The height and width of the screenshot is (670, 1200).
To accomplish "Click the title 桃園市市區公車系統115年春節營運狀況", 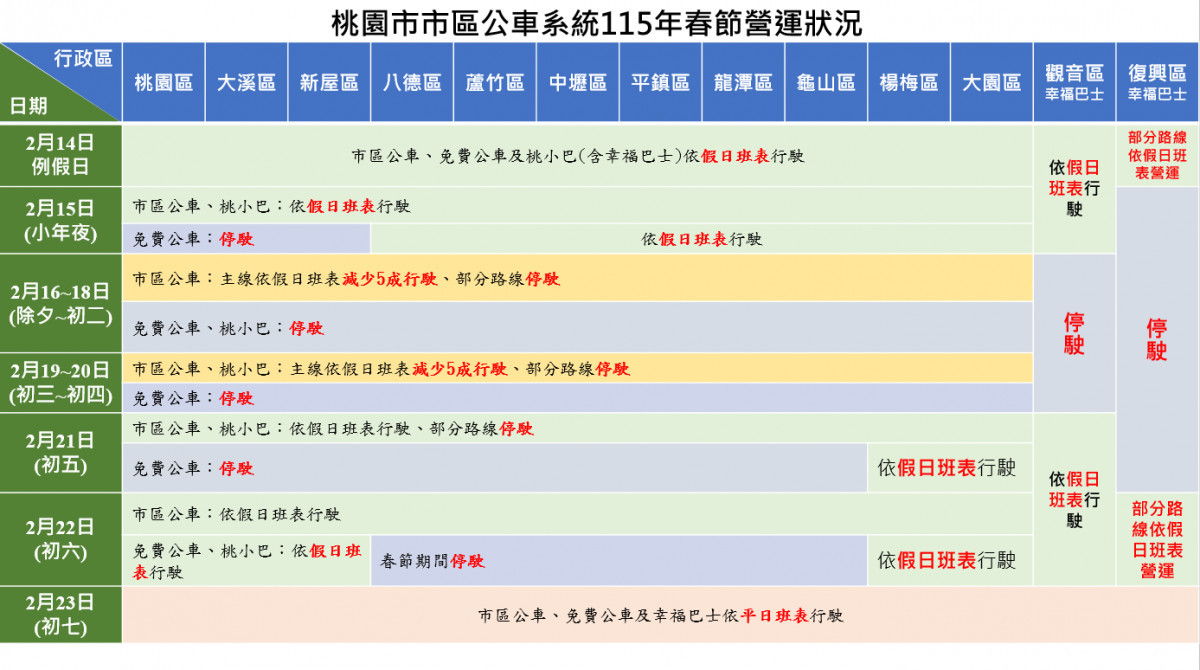I will tap(600, 20).
